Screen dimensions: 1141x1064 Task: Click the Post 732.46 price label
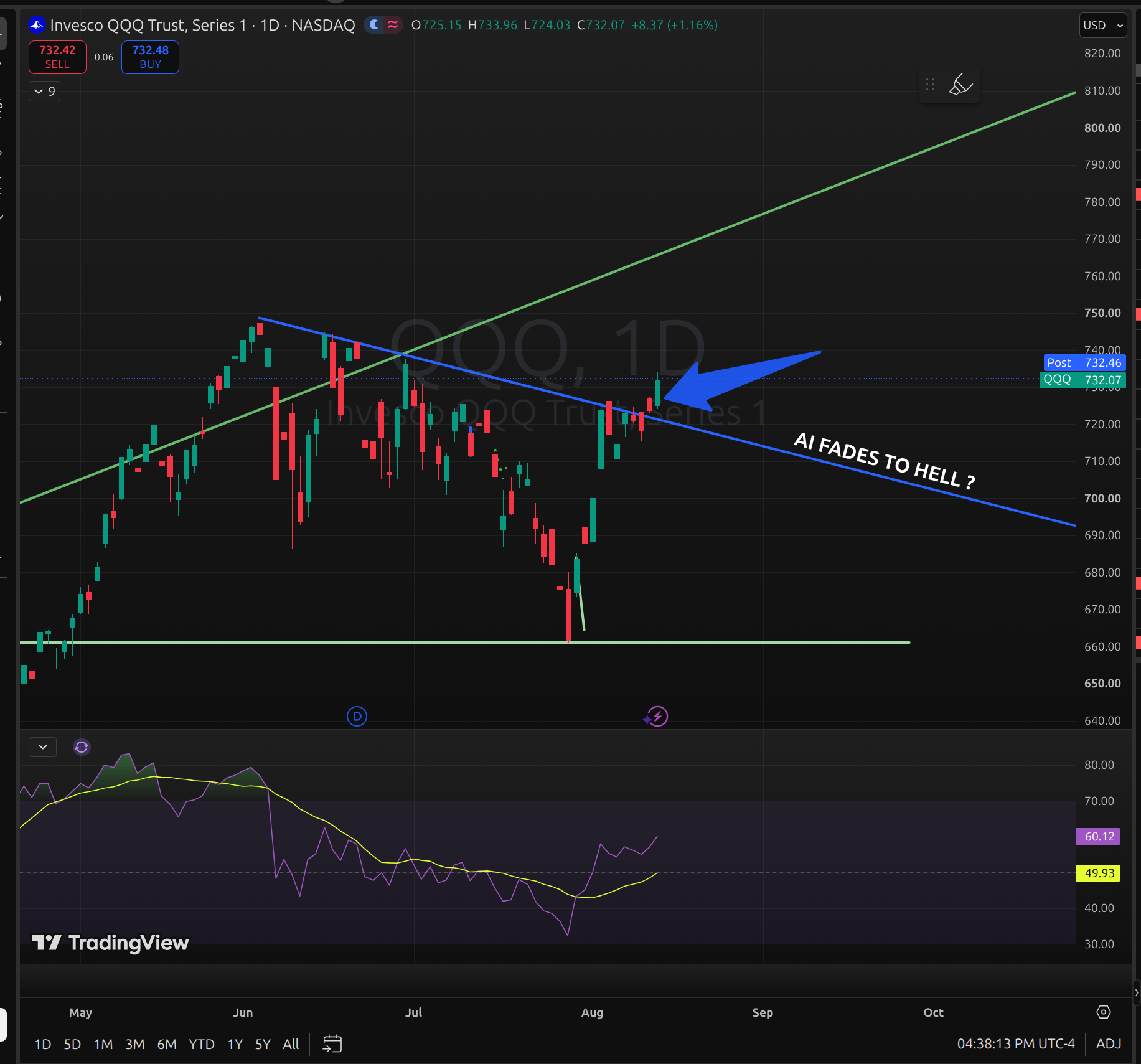[x=1084, y=362]
